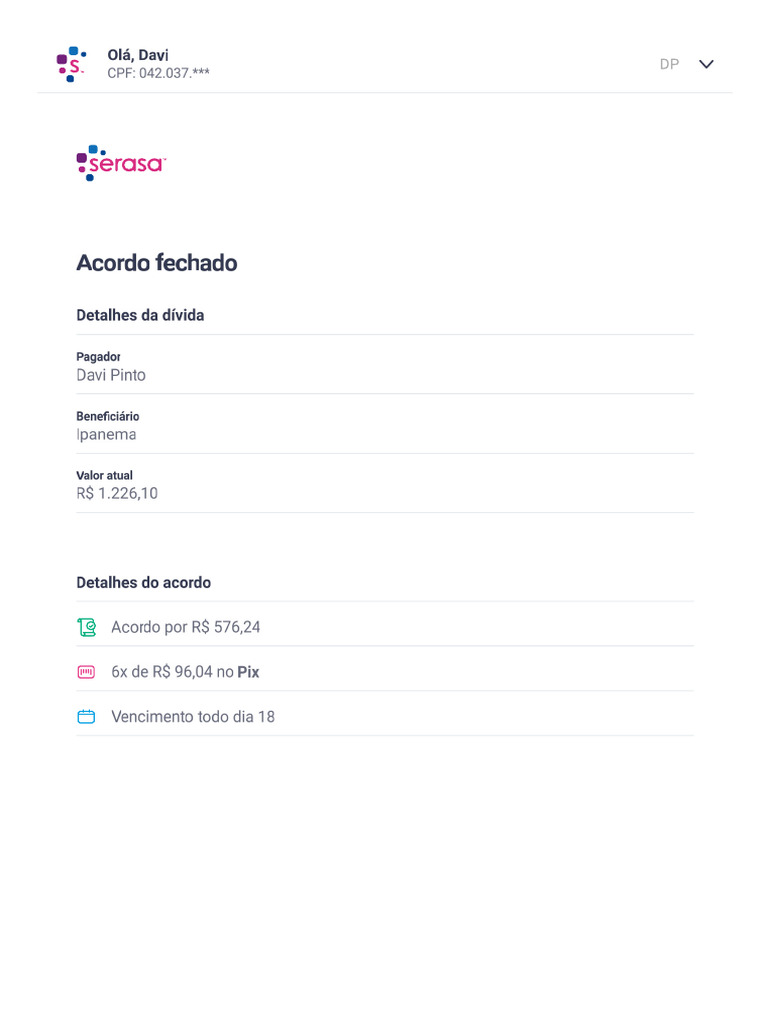Click the DP profile initials
Screen dimensions: 768x1024
tap(669, 64)
